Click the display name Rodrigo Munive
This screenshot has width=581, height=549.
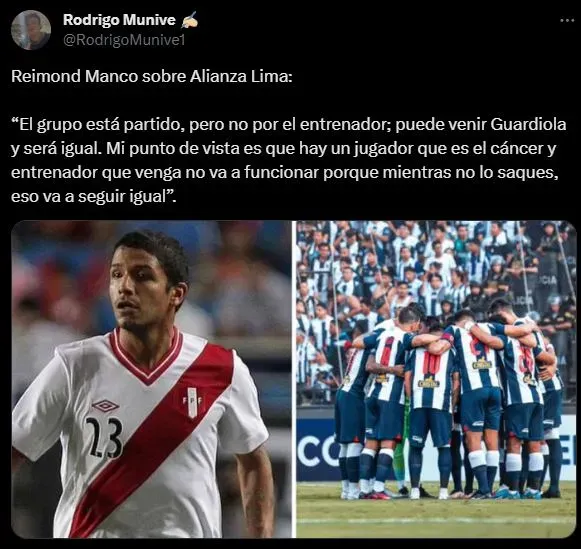point(119,20)
